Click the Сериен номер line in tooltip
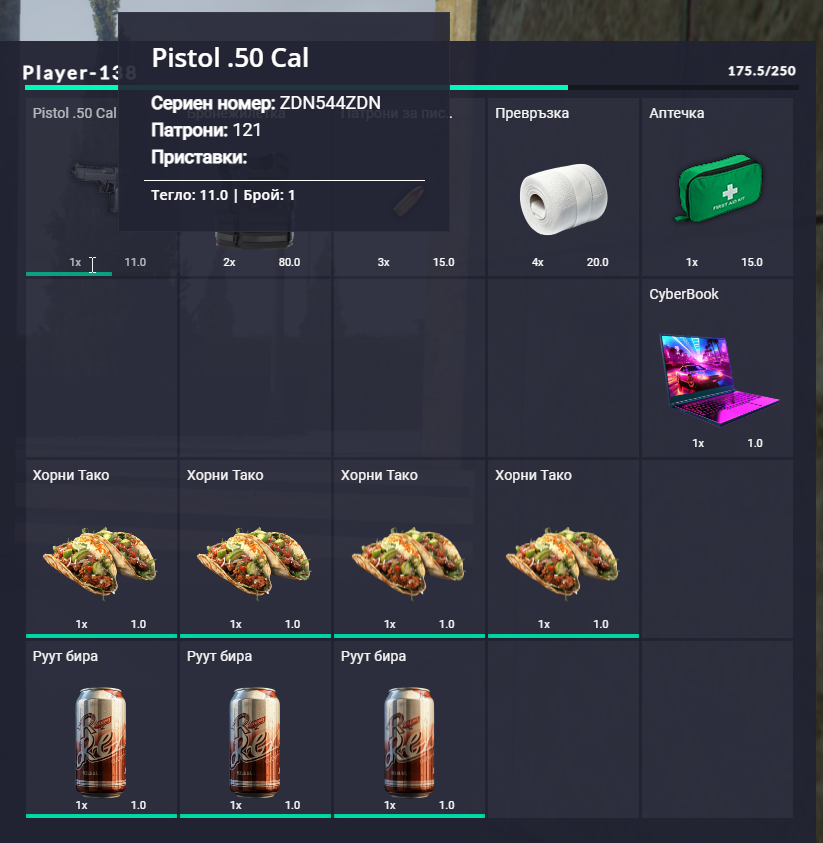Viewport: 823px width, 843px height. tap(266, 103)
